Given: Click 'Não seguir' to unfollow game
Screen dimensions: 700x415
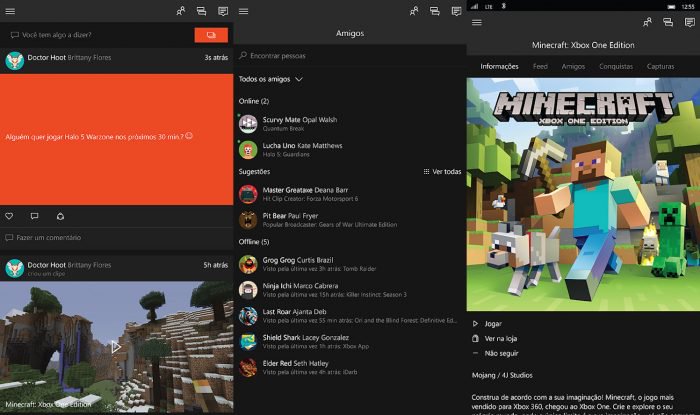Looking at the screenshot, I should tap(495, 353).
